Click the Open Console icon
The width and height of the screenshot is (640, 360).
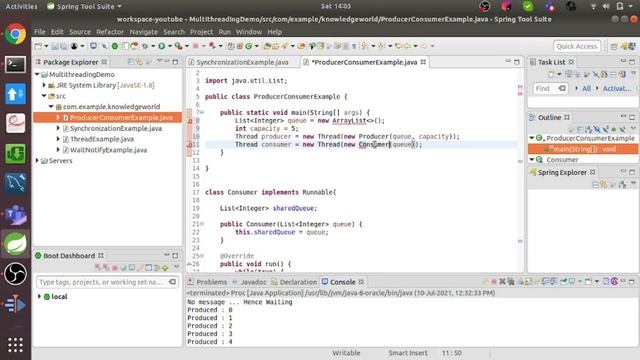pos(588,282)
